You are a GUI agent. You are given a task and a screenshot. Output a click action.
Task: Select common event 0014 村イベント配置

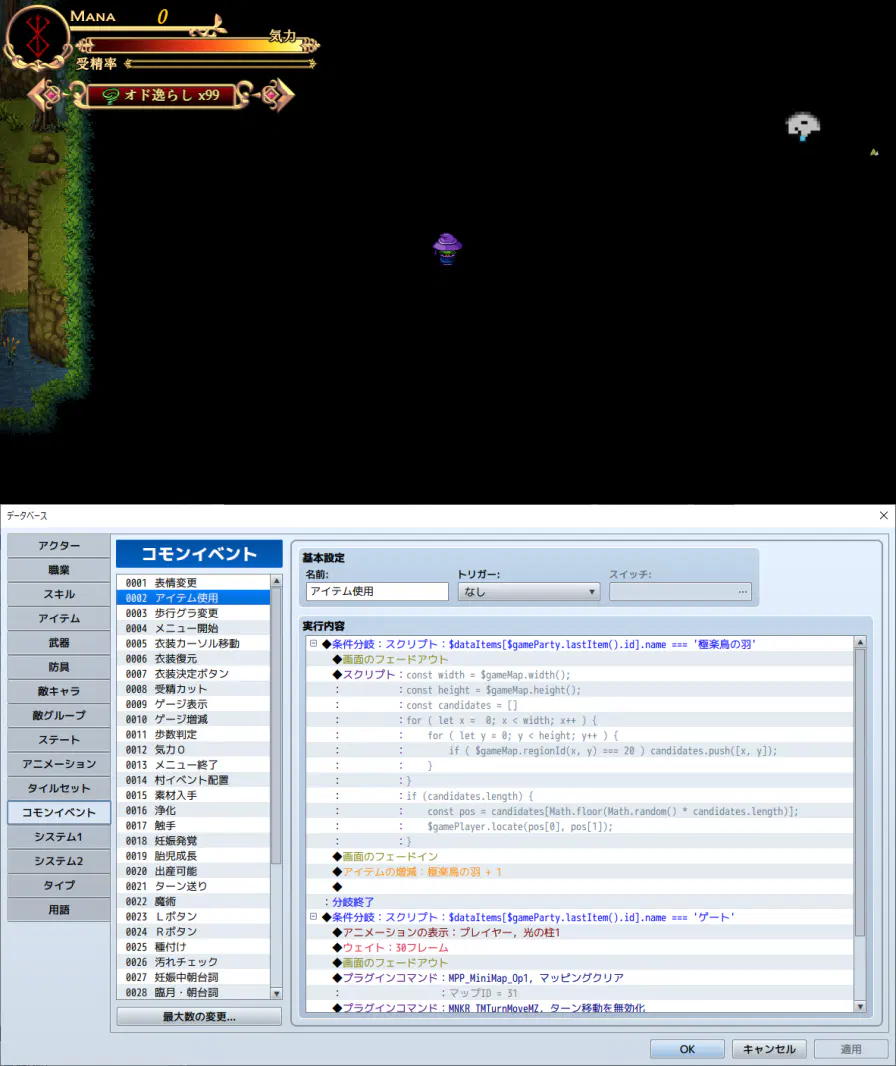(193, 780)
